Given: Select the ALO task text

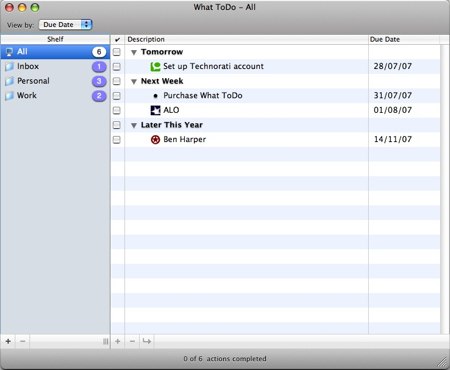Looking at the screenshot, I should click(171, 110).
